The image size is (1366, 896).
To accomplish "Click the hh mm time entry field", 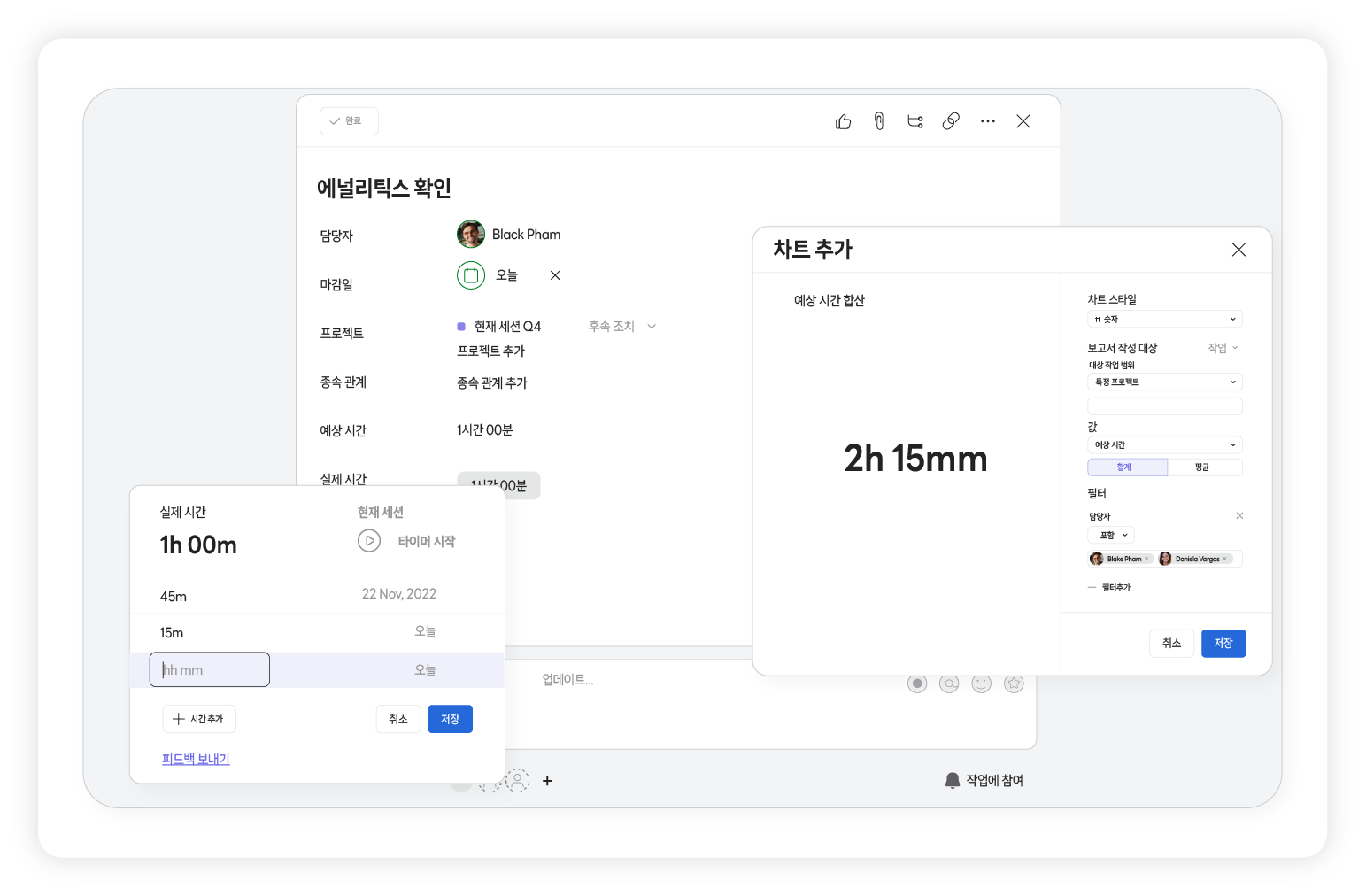I will click(210, 670).
